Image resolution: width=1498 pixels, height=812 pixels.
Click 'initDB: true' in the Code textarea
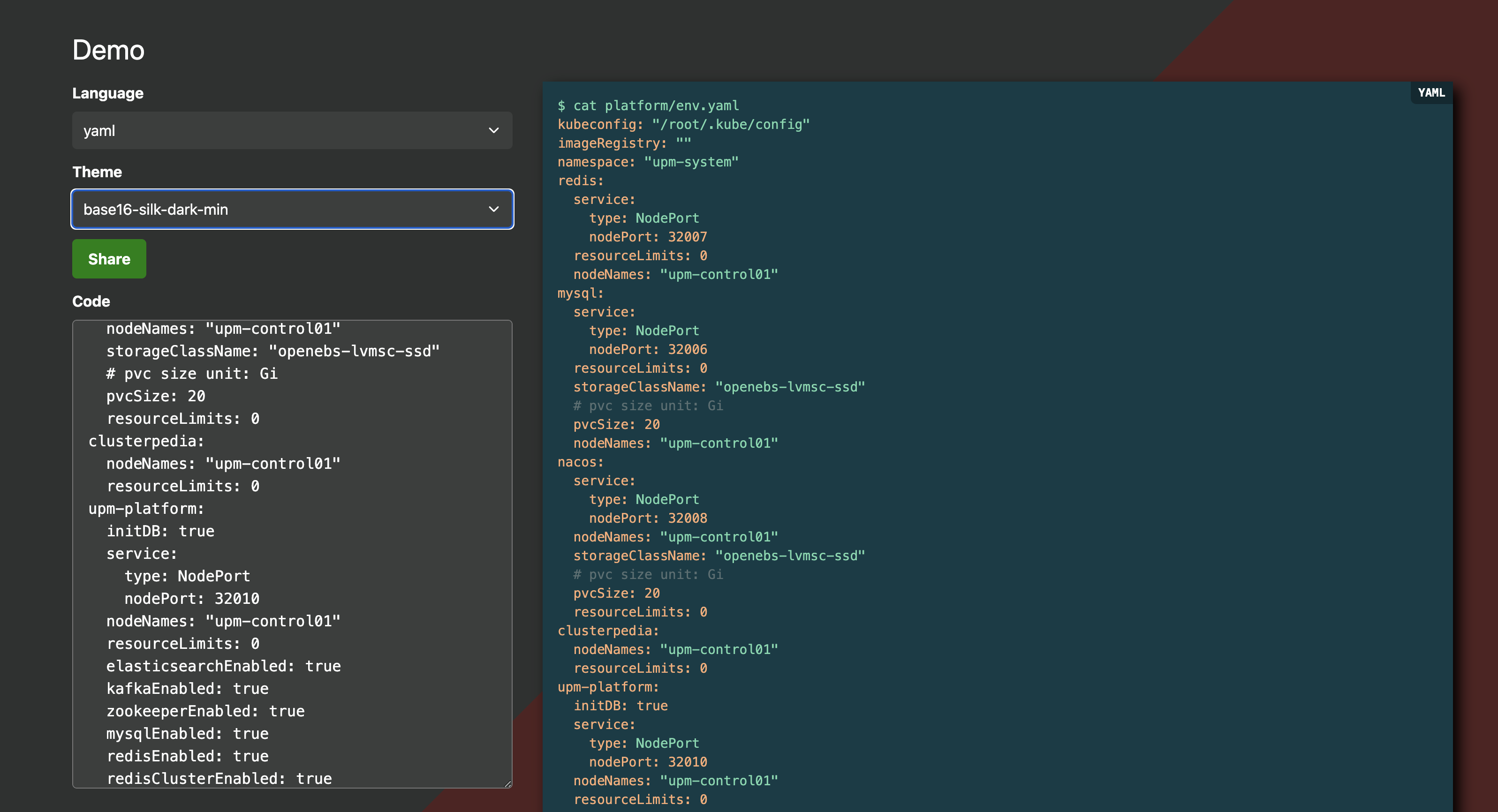160,531
